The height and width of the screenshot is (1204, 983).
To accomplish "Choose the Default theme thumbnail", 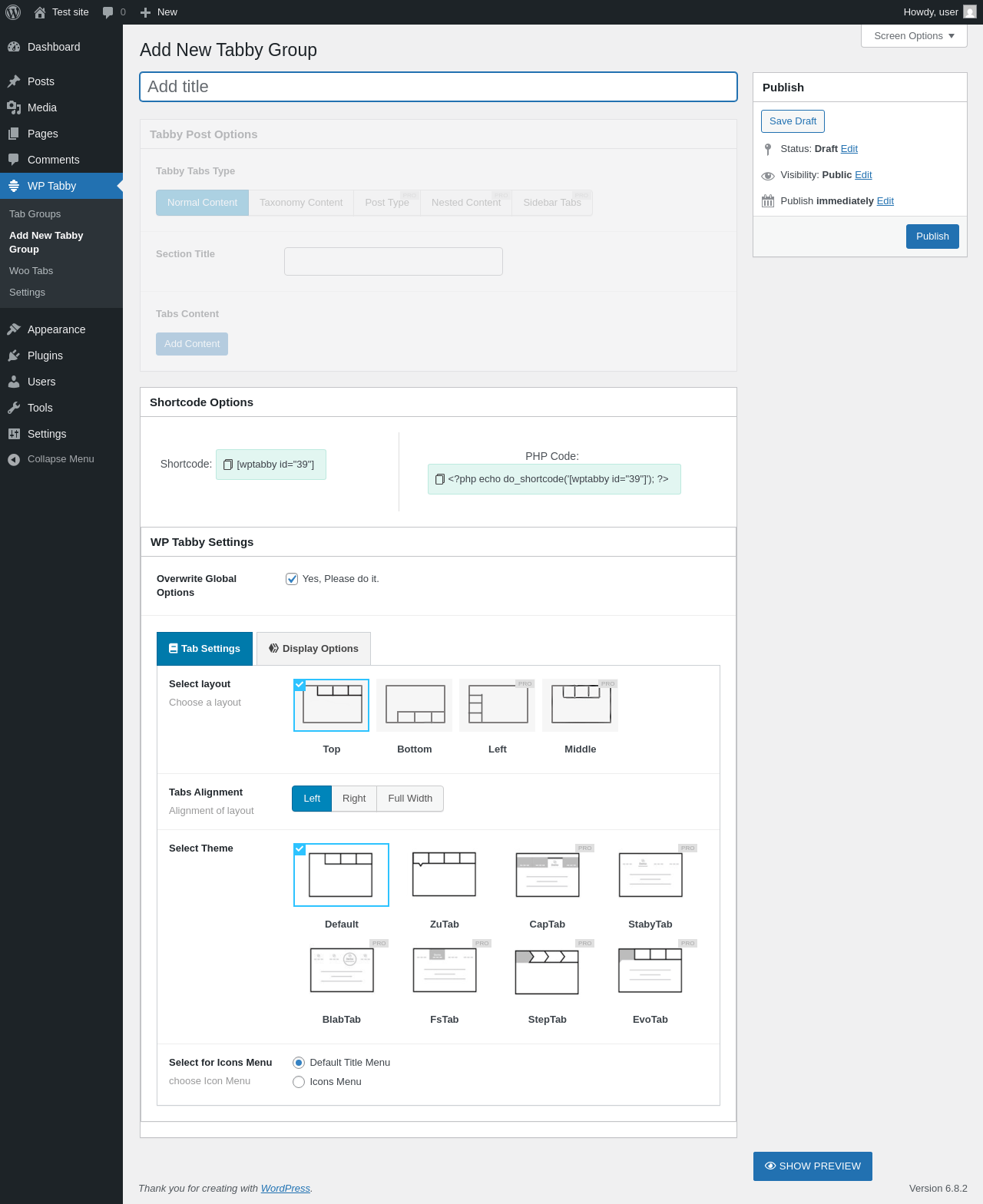I will coord(341,875).
